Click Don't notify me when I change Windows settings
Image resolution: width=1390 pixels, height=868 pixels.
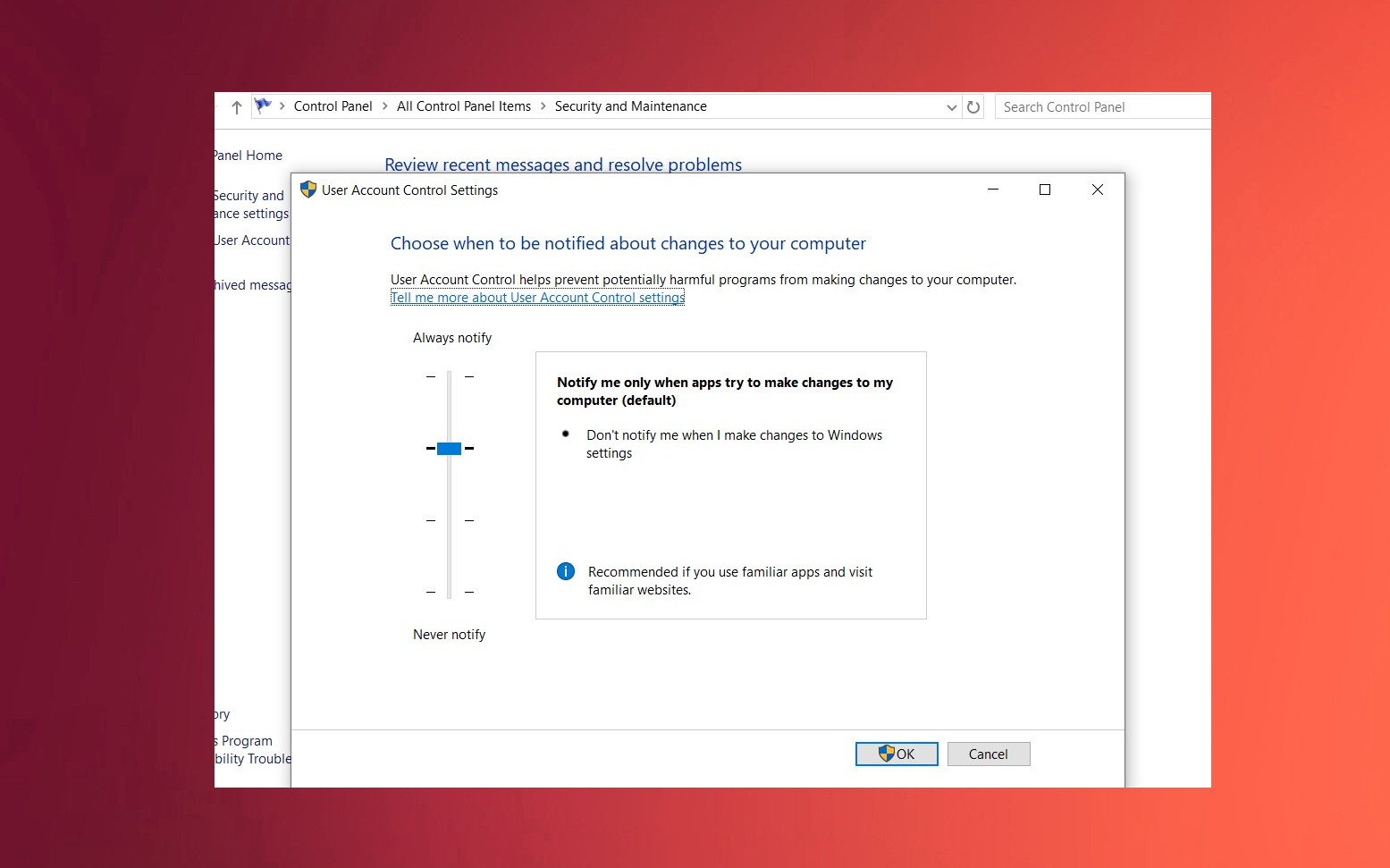pos(734,444)
